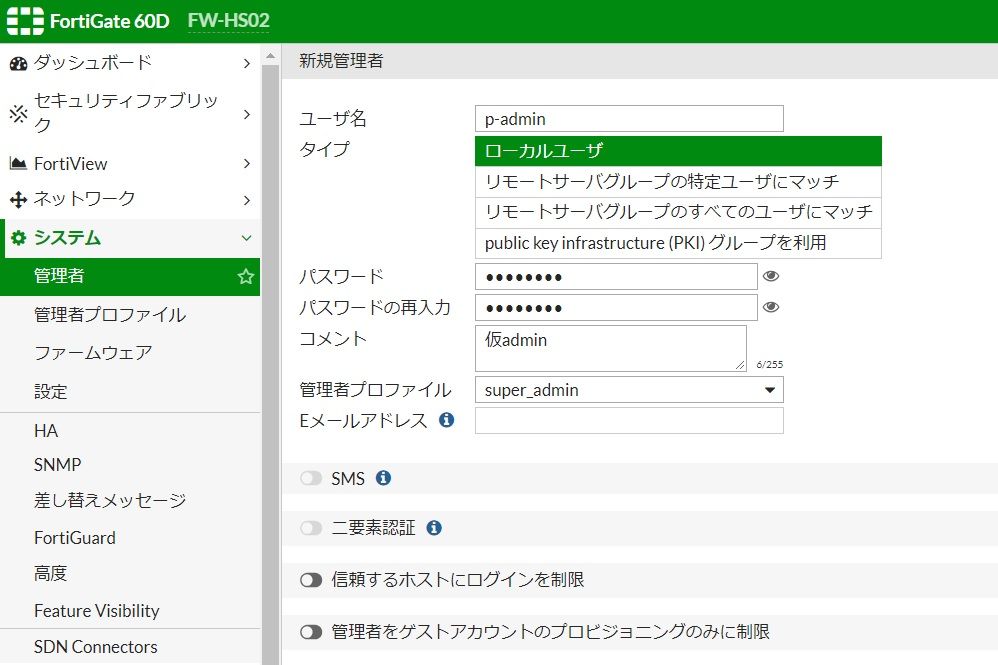Click the Security Fabric icon
Image resolution: width=998 pixels, height=665 pixels.
[18, 113]
